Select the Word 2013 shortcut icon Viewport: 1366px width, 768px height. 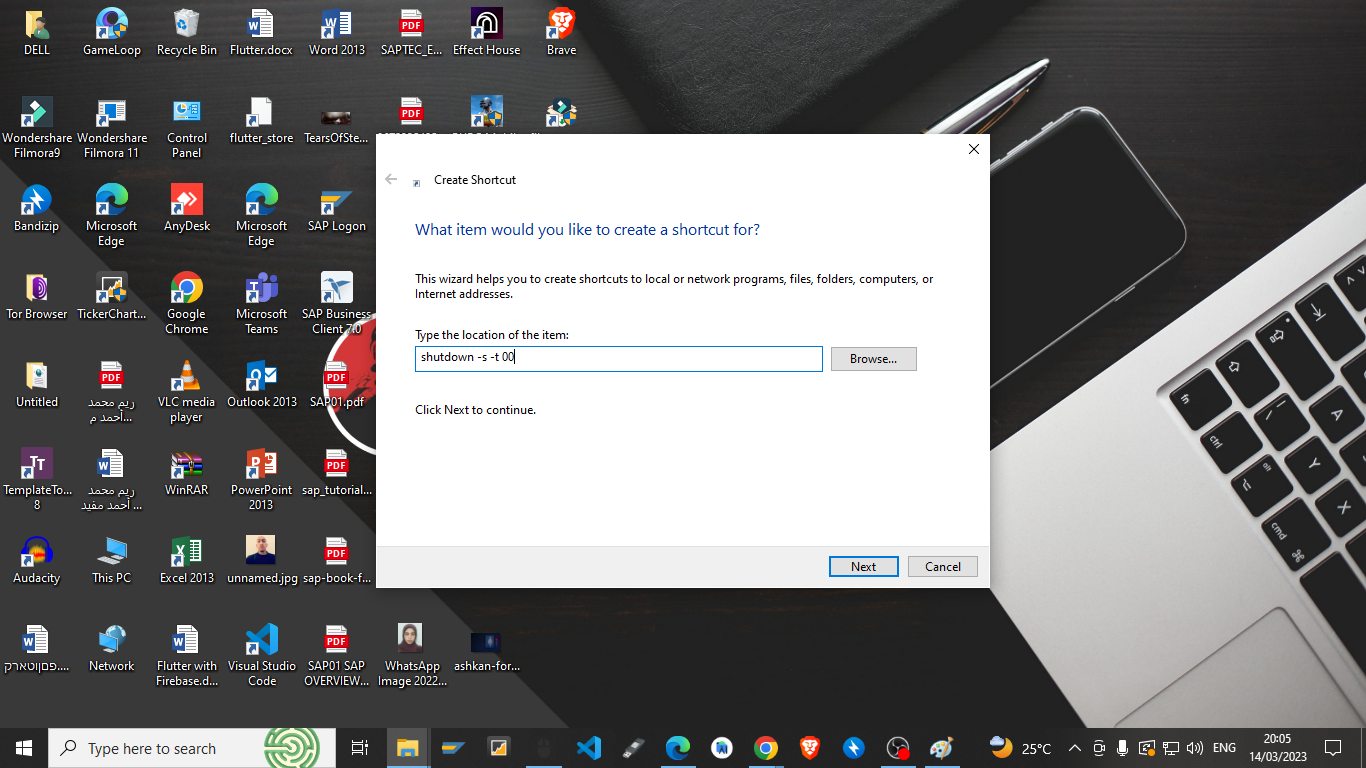(337, 32)
